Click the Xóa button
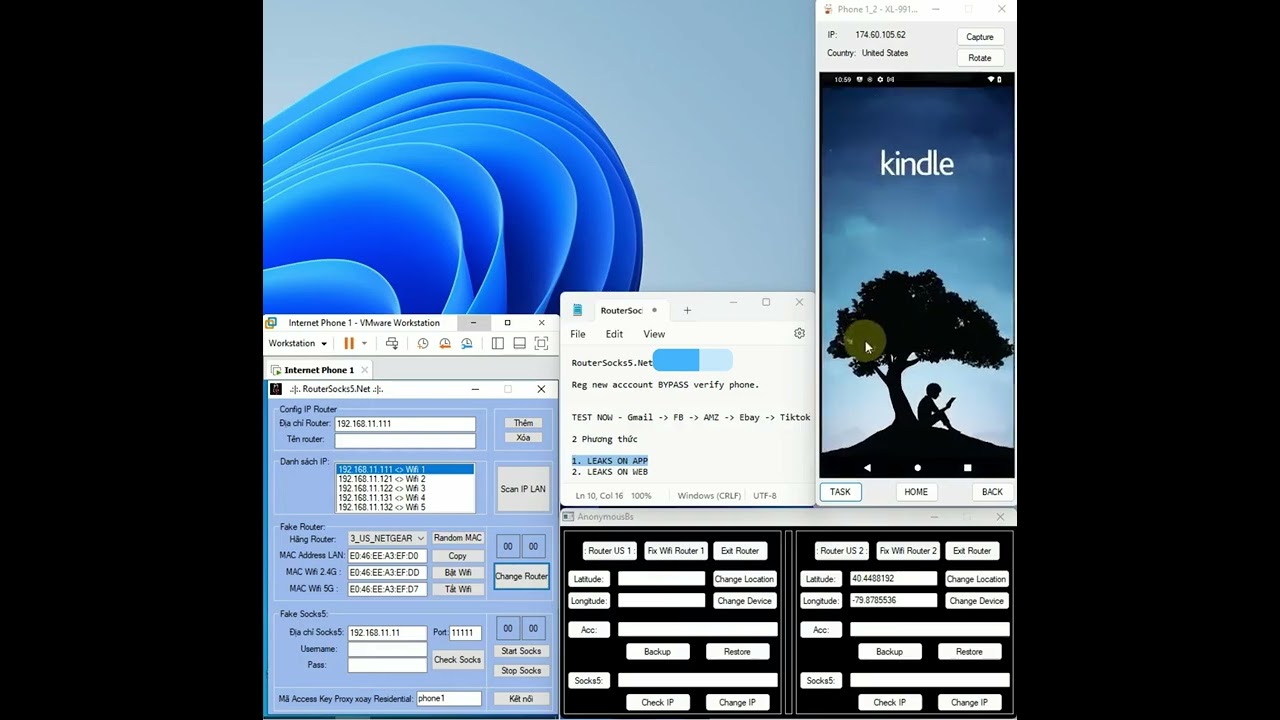The height and width of the screenshot is (720, 1280). point(523,438)
